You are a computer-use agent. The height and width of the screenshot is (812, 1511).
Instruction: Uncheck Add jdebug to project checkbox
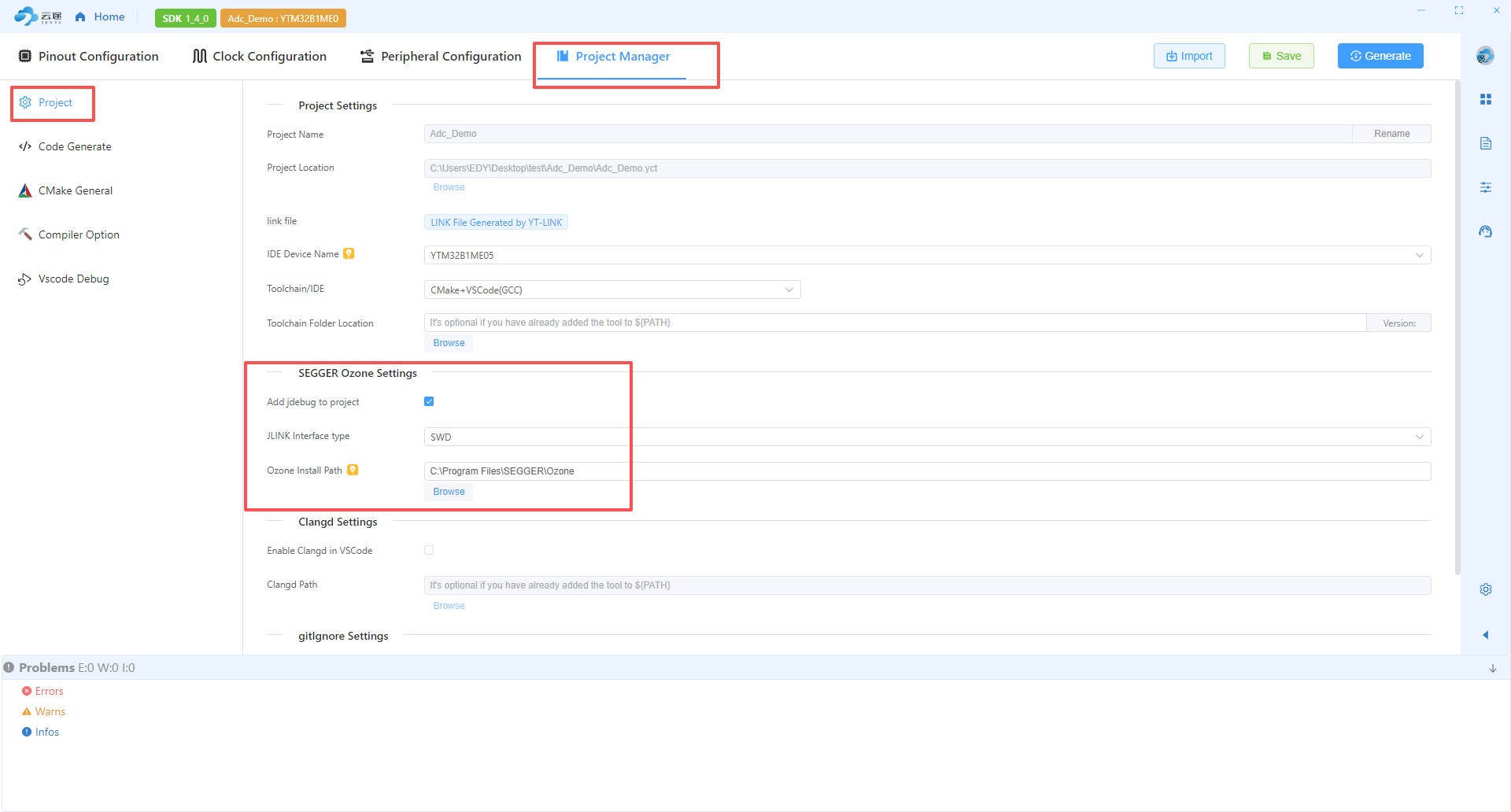pos(429,401)
